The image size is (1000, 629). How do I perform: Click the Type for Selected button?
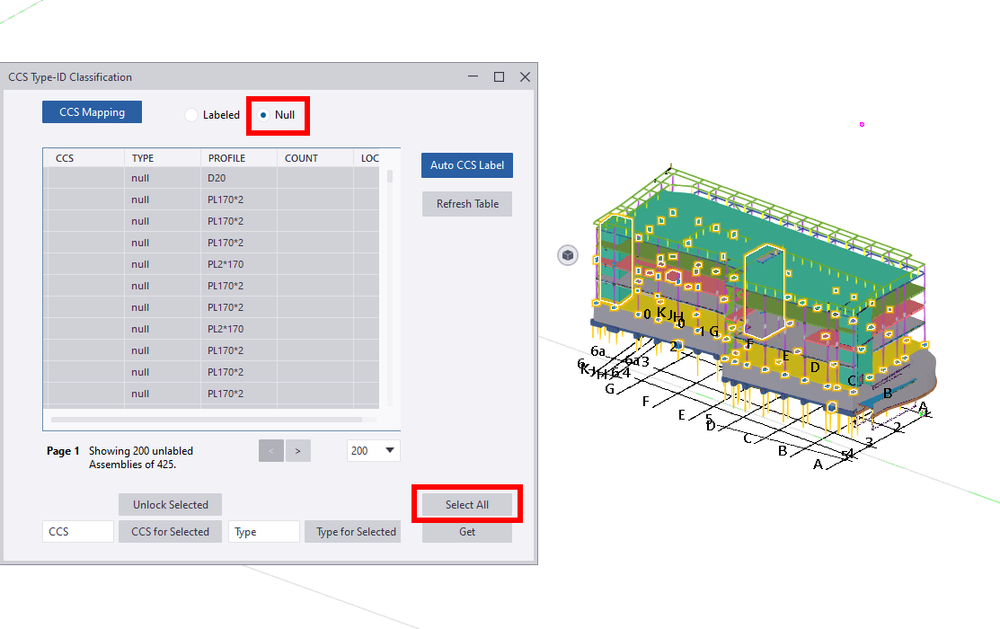[x=353, y=531]
